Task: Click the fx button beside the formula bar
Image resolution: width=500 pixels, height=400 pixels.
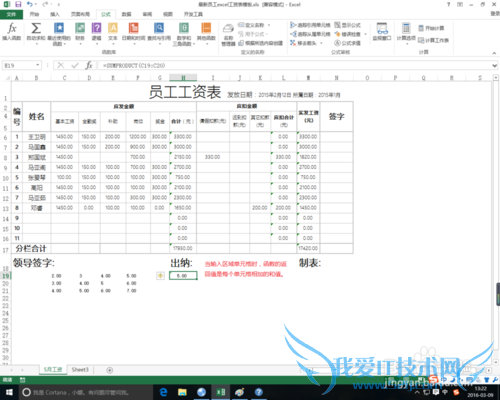Action: [89, 65]
